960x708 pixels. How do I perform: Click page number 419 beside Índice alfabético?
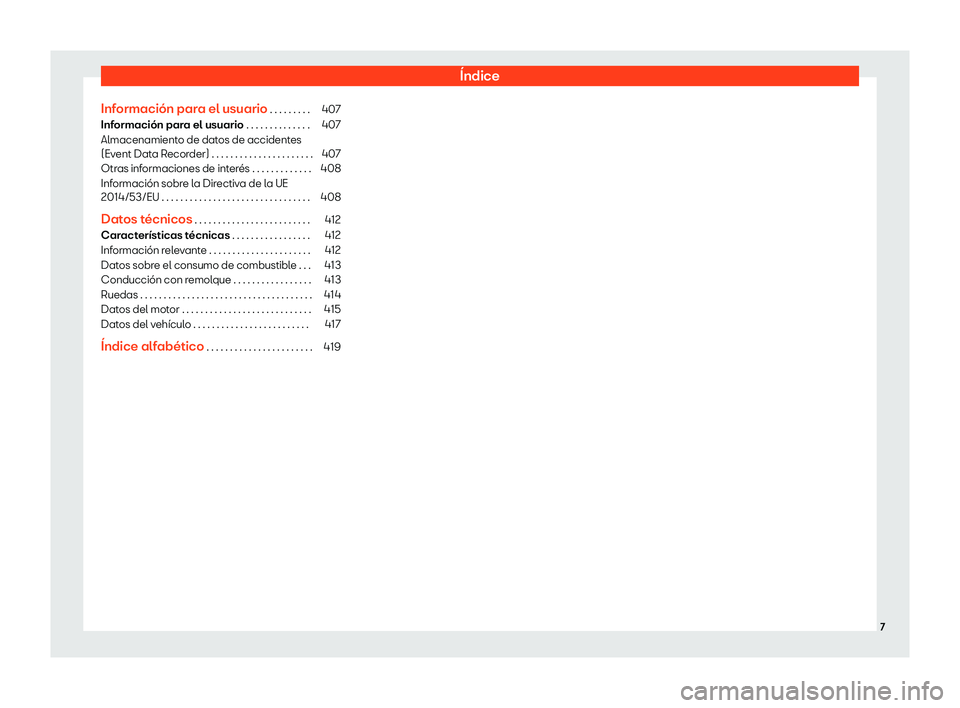tap(332, 347)
